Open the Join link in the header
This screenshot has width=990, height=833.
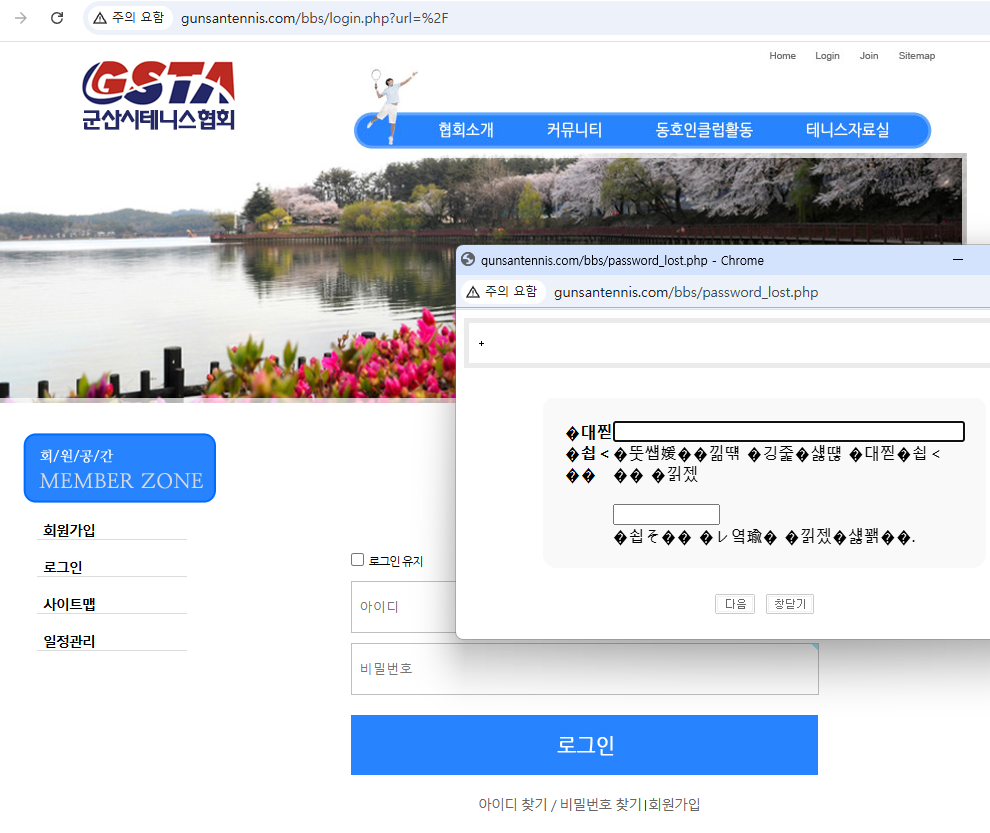[868, 56]
